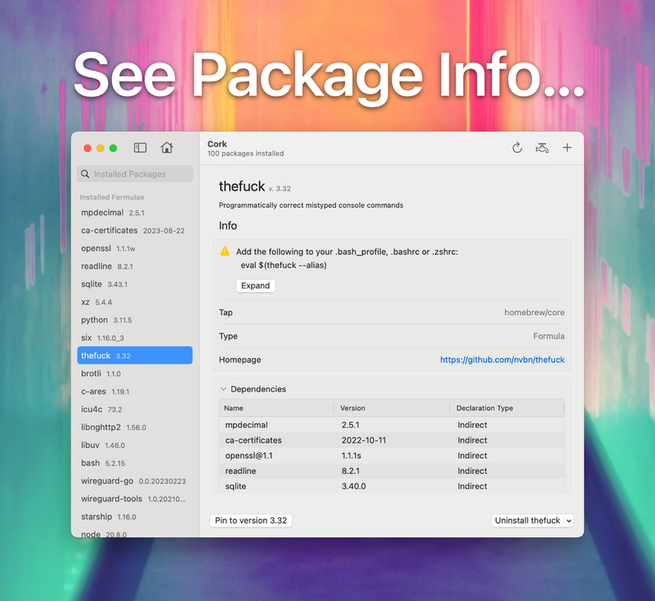This screenshot has height=601, width=655.
Task: Refresh packages with the circular arrow icon
Action: click(517, 148)
